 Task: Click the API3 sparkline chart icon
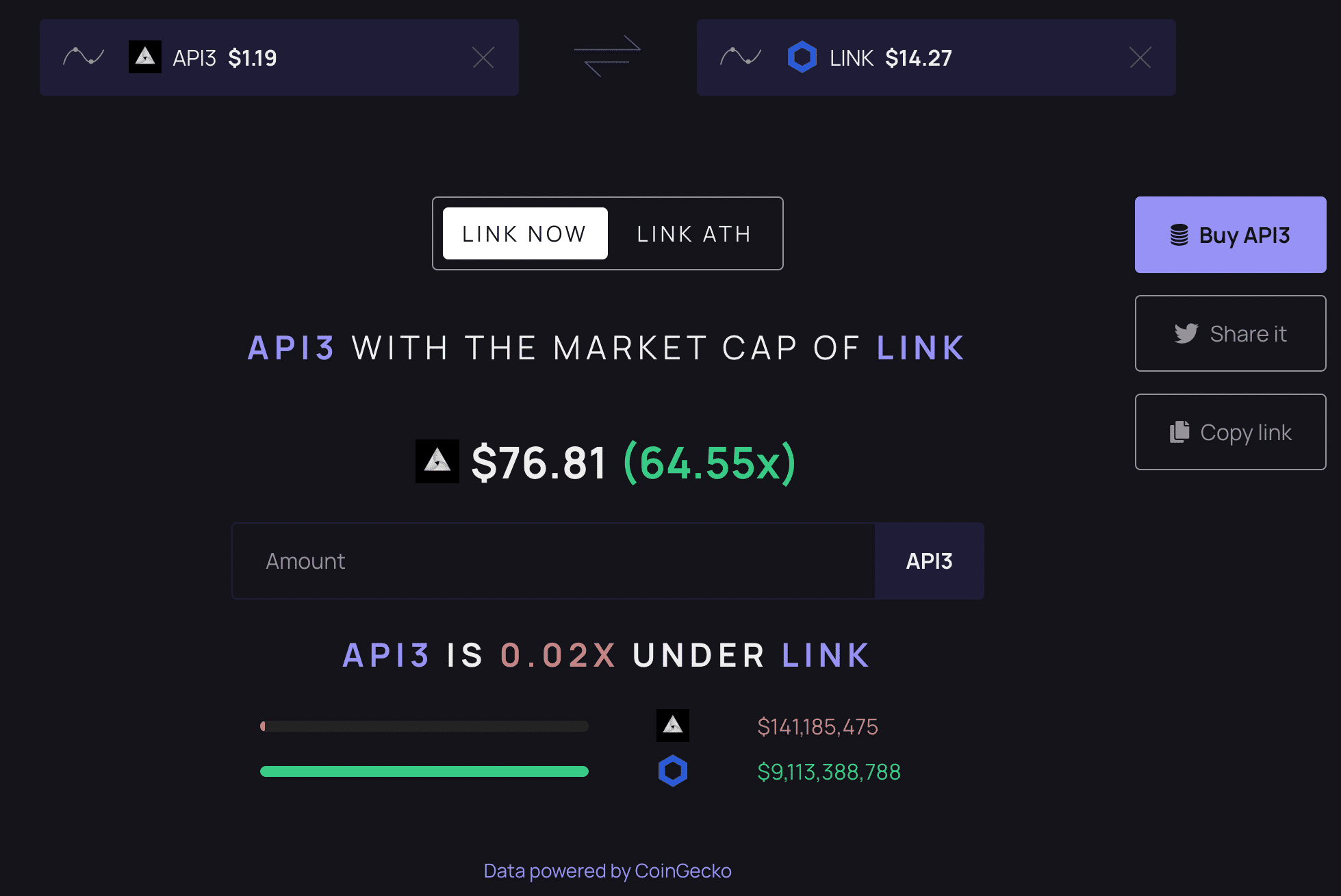click(x=84, y=57)
